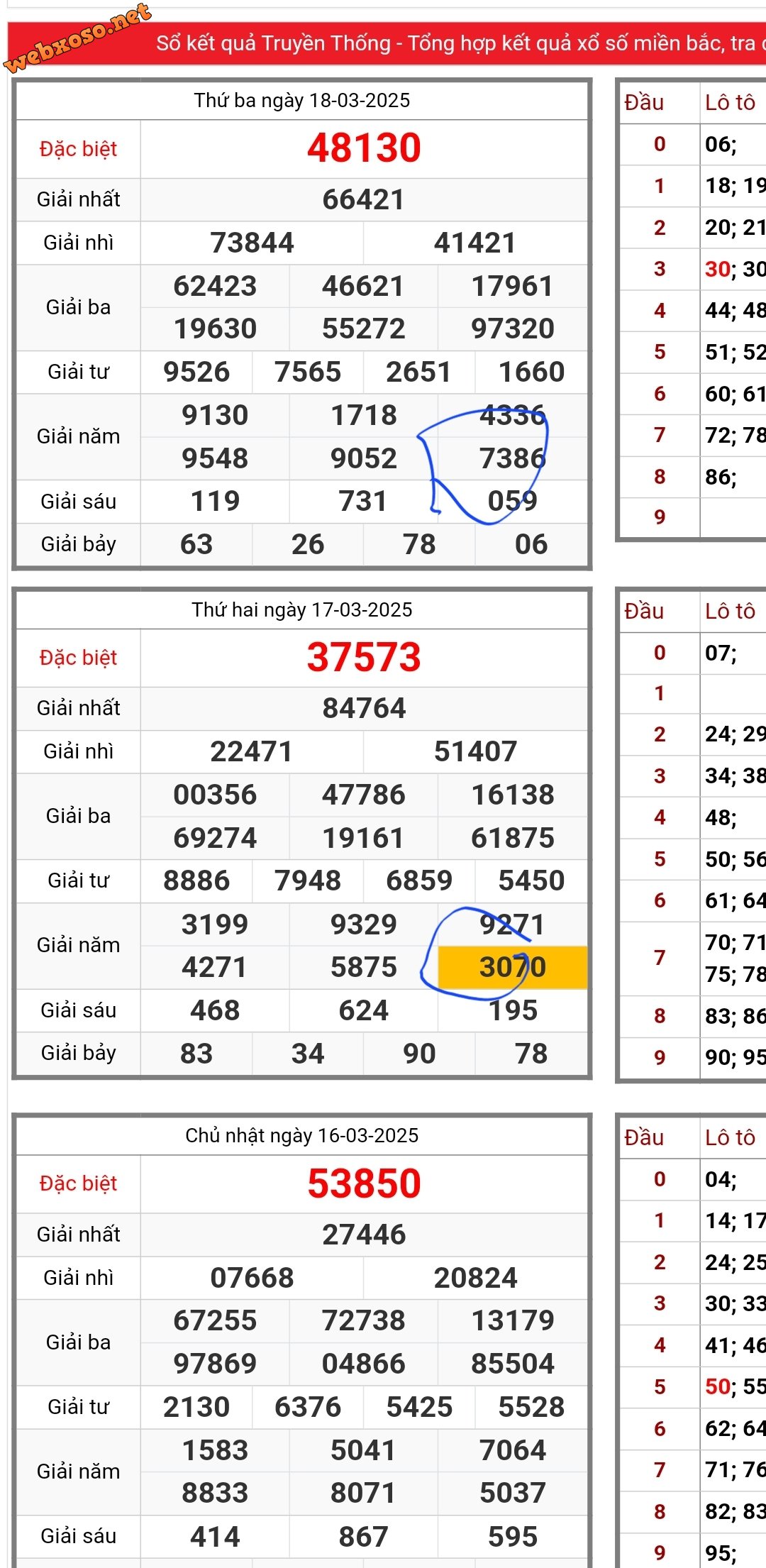Click seventh prize number 34
The width and height of the screenshot is (766, 1568).
pyautogui.click(x=308, y=1054)
